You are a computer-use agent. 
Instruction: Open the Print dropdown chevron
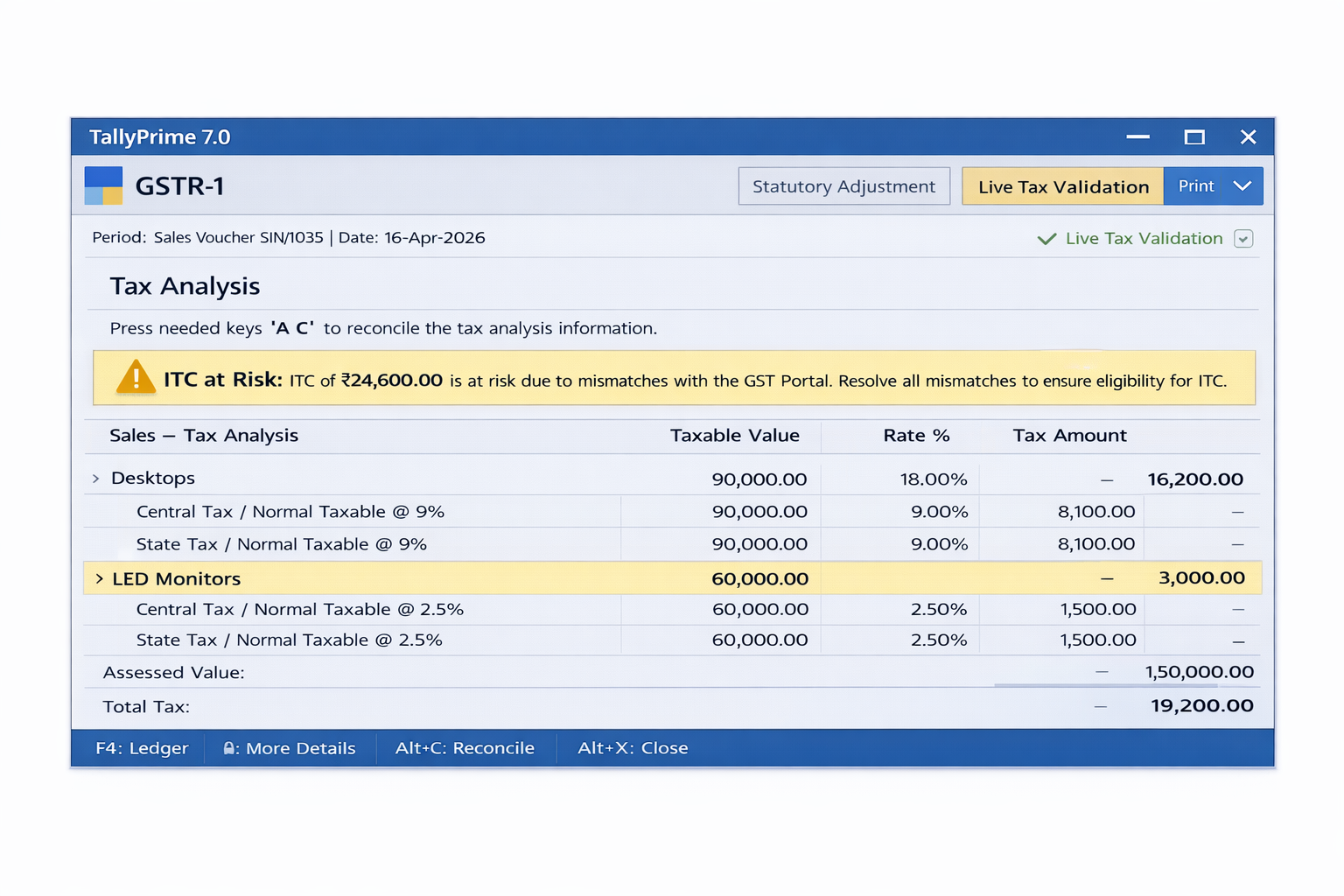(x=1242, y=185)
